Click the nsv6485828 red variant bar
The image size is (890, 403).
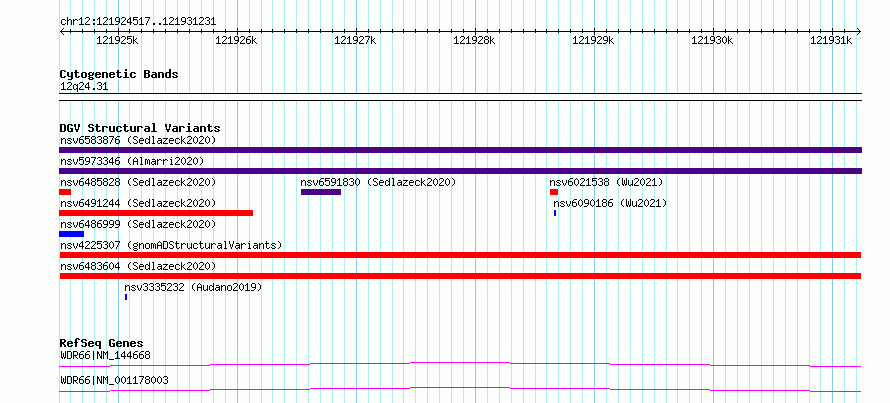(65, 192)
